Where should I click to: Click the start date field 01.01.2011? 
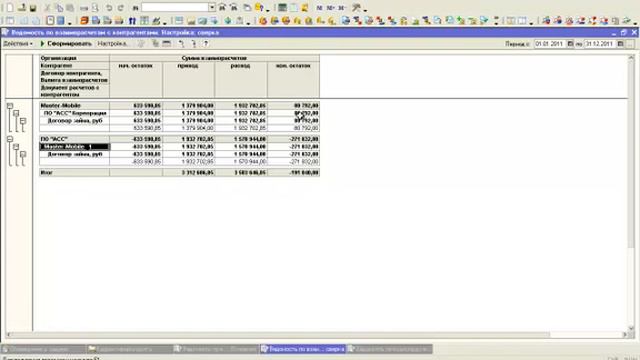coord(550,44)
